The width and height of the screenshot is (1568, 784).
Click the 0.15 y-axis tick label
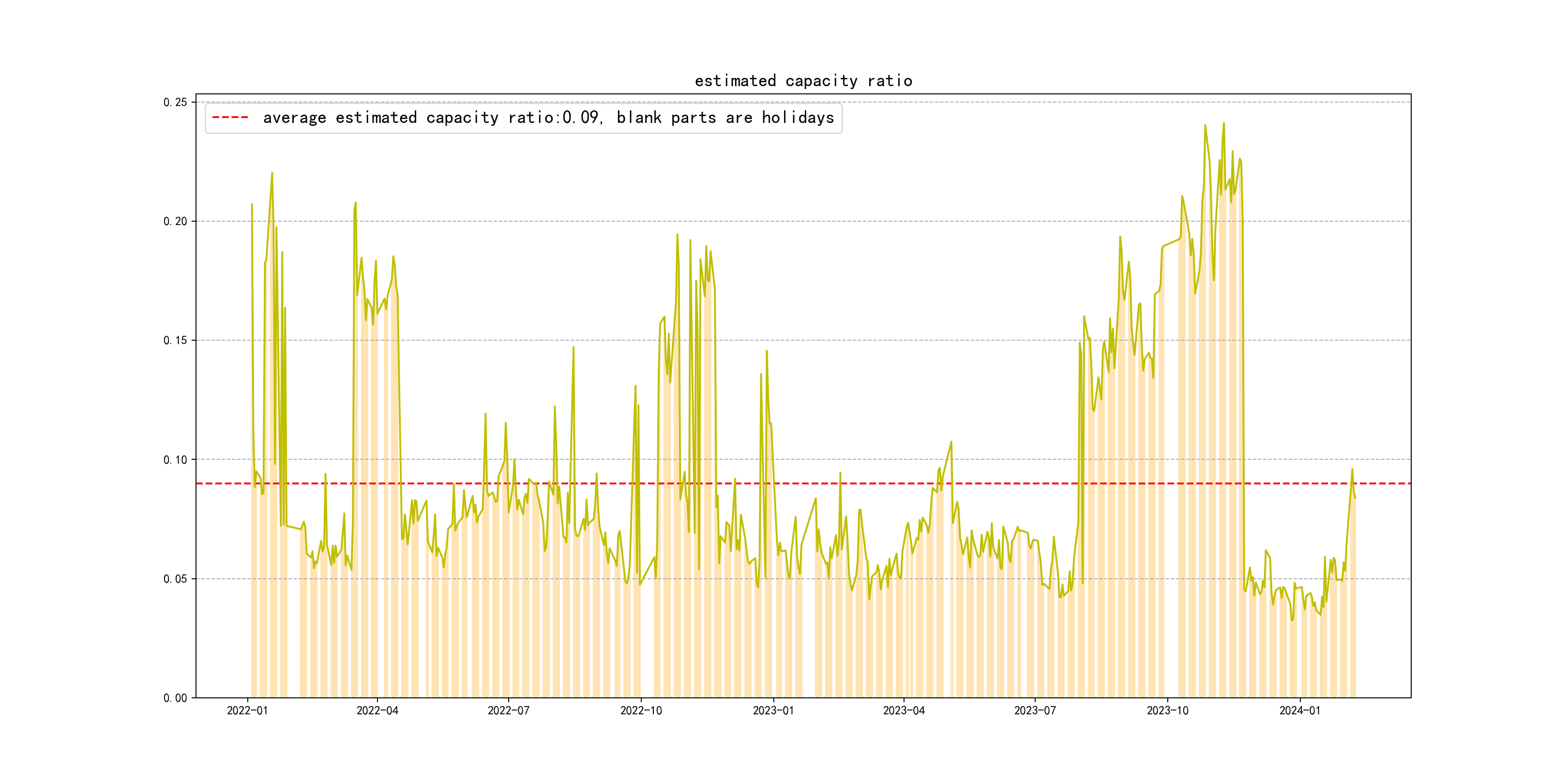point(175,340)
